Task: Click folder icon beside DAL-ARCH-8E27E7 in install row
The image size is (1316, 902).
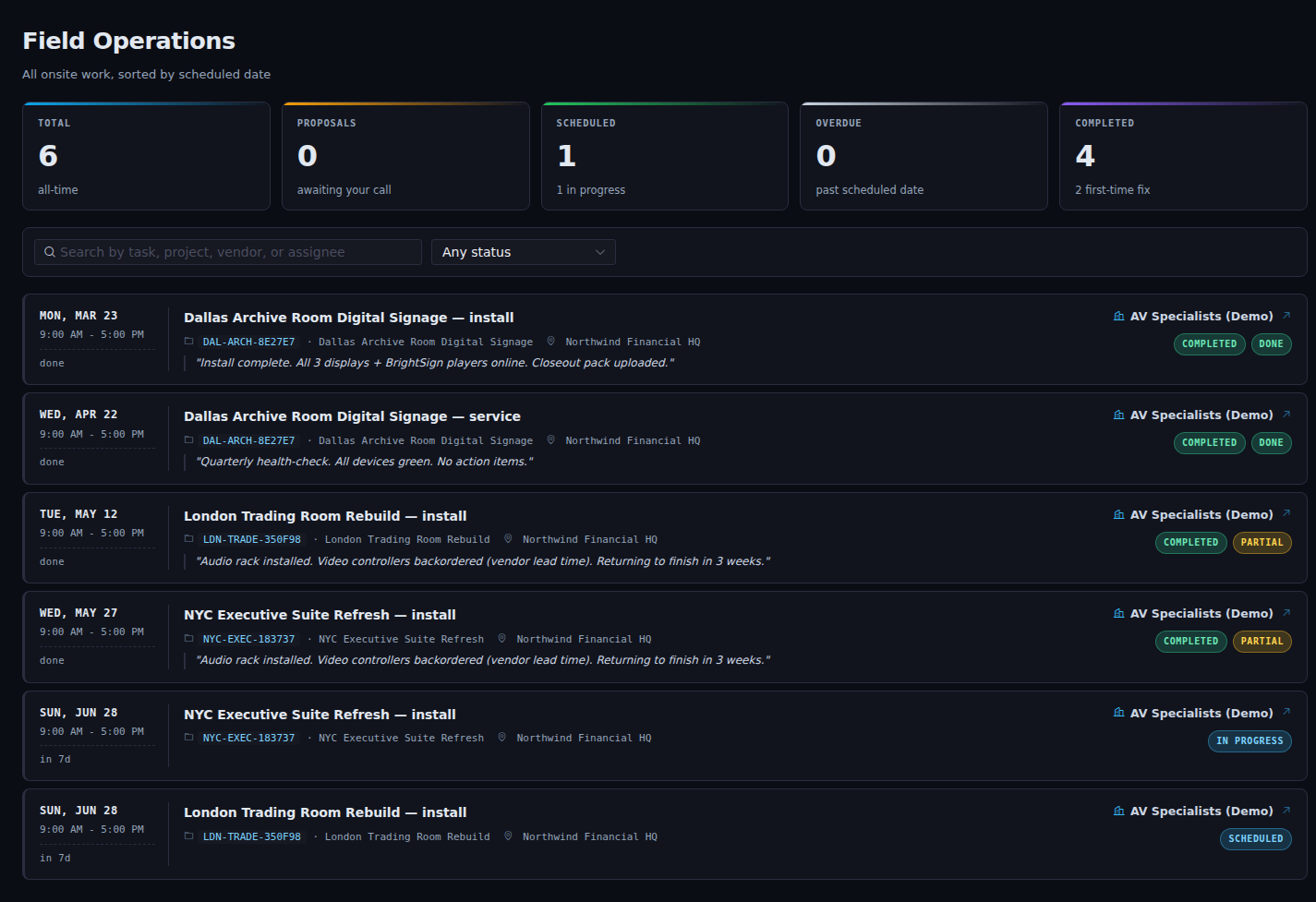Action: click(x=189, y=341)
